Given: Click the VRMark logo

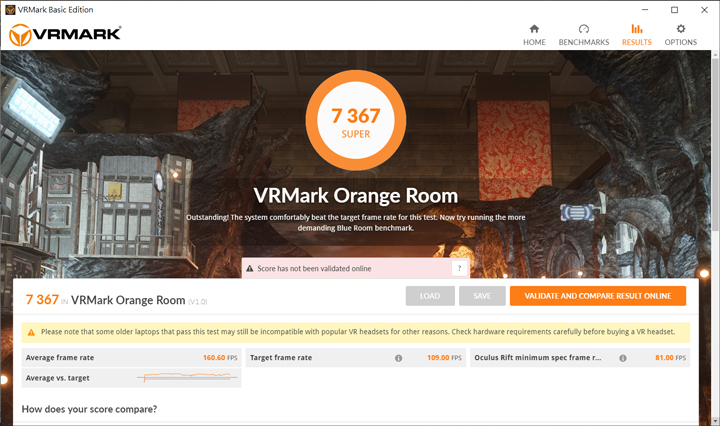Looking at the screenshot, I should click(65, 34).
